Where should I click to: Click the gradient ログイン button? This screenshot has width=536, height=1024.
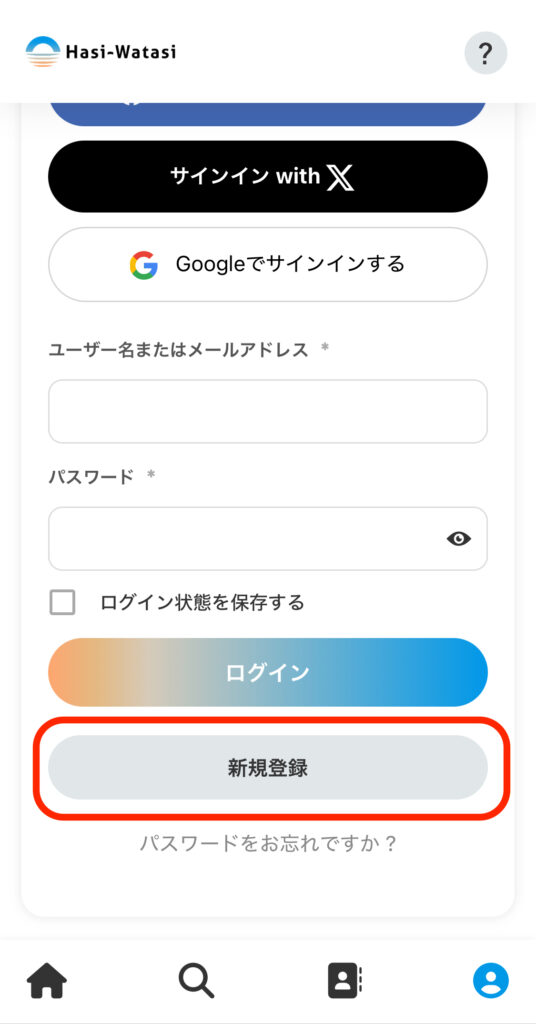[x=268, y=672]
